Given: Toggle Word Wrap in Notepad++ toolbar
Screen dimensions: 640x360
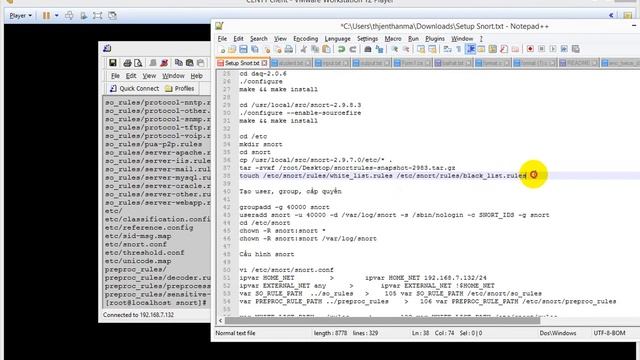Looking at the screenshot, I should click(448, 49).
